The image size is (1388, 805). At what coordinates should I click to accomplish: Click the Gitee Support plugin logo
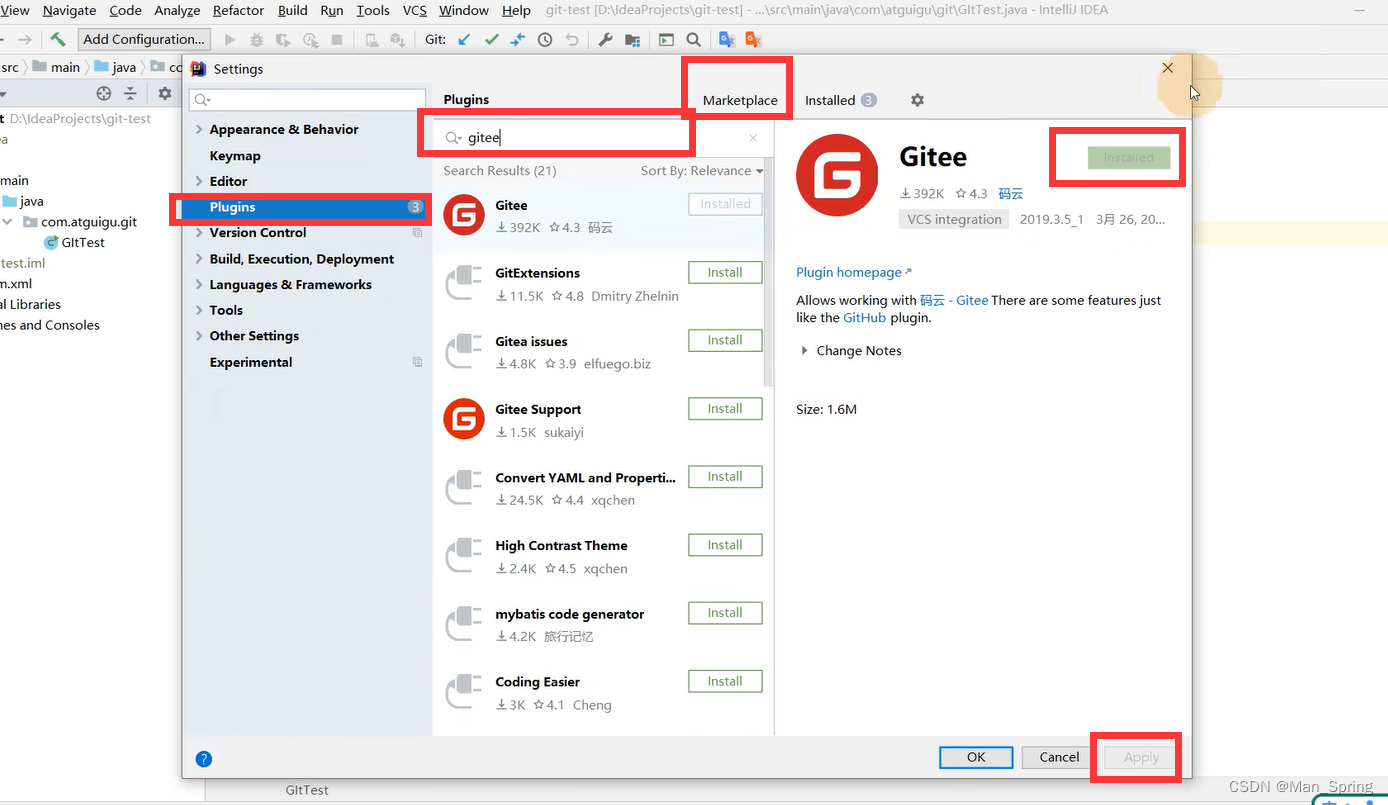click(464, 418)
